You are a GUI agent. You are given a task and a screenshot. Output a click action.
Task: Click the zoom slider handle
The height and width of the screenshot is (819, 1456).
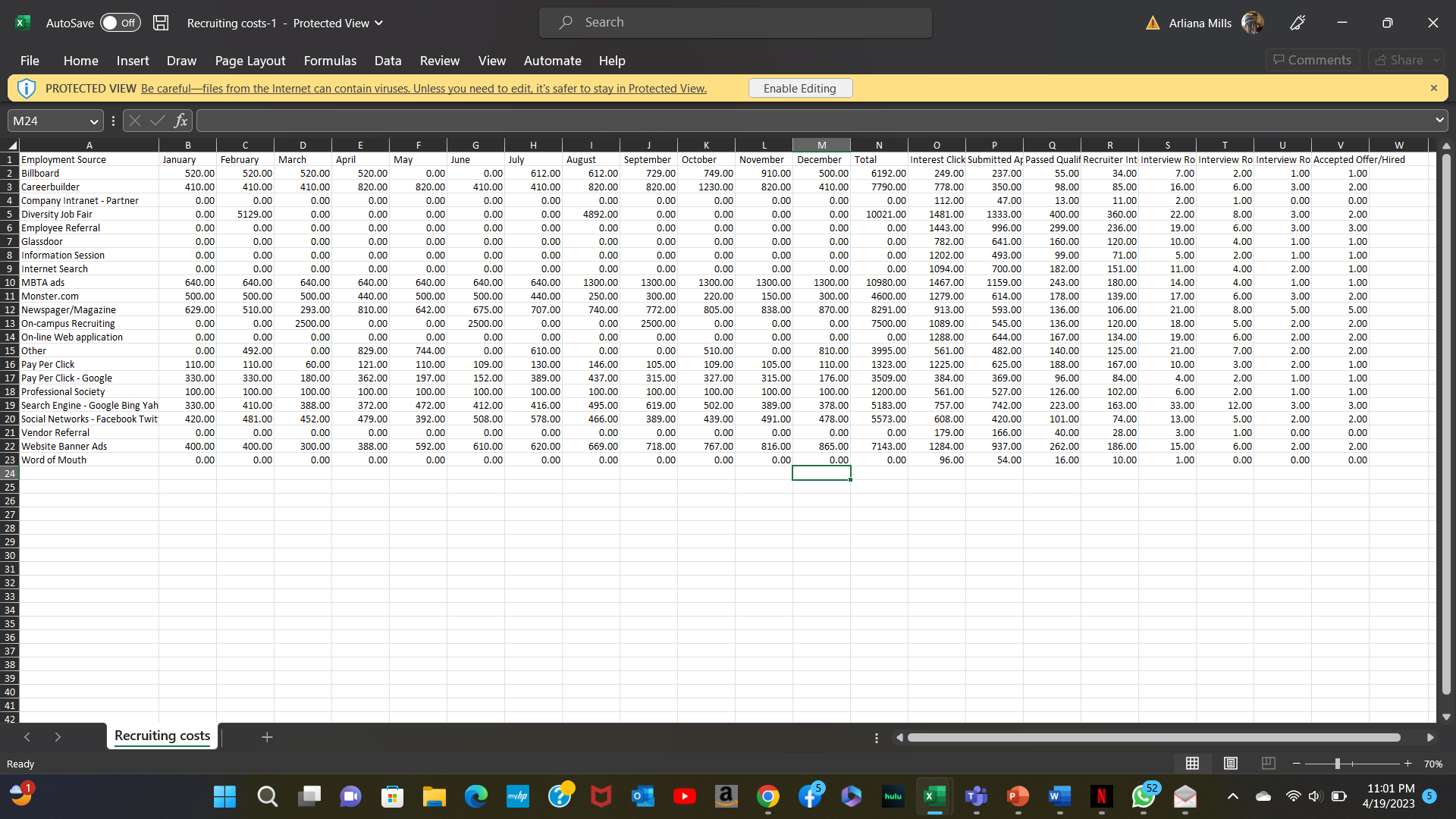[1338, 764]
